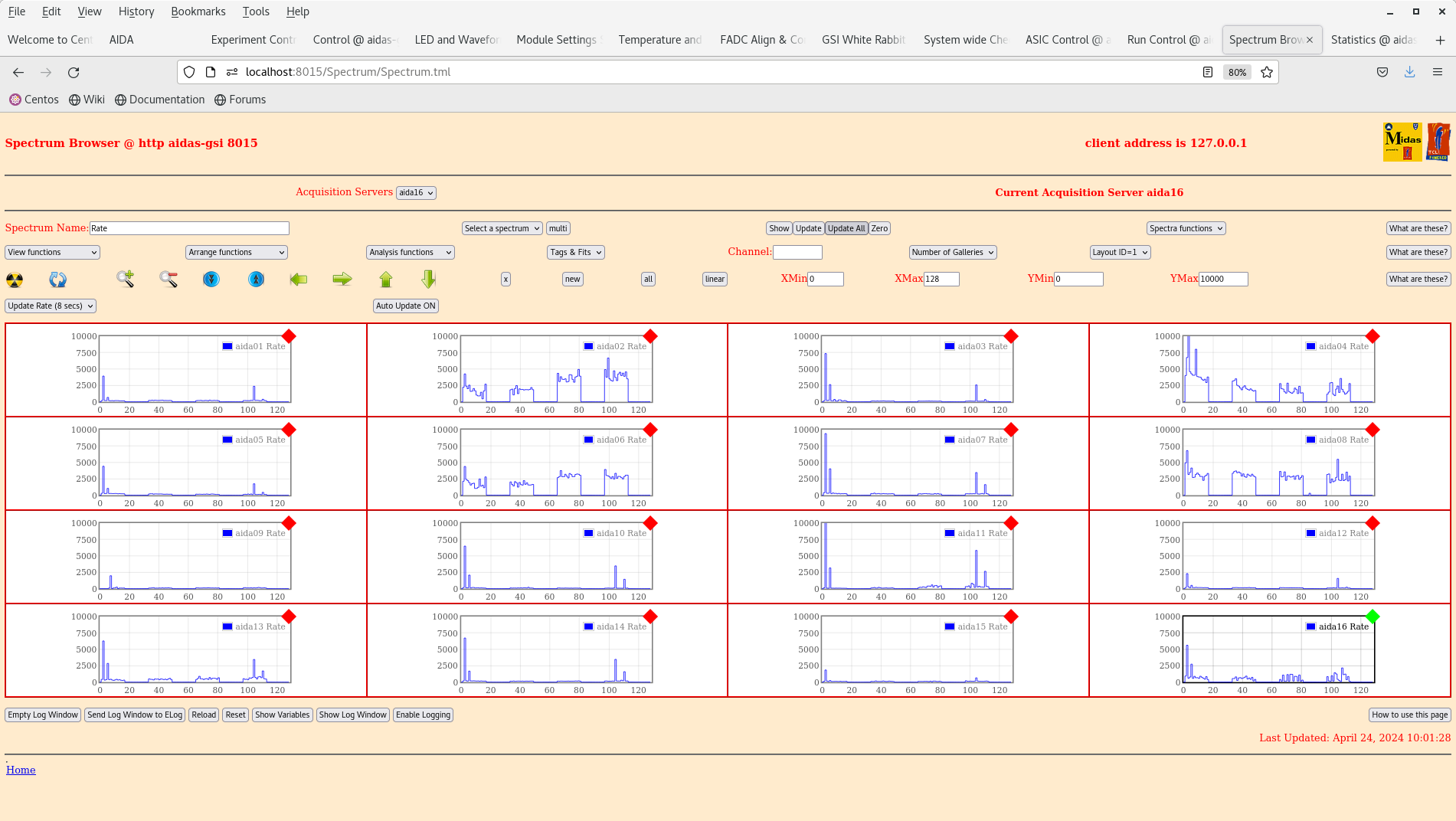Screen dimensions: 1456x821
Task: Toggle Auto Update ON off
Action: tap(405, 306)
